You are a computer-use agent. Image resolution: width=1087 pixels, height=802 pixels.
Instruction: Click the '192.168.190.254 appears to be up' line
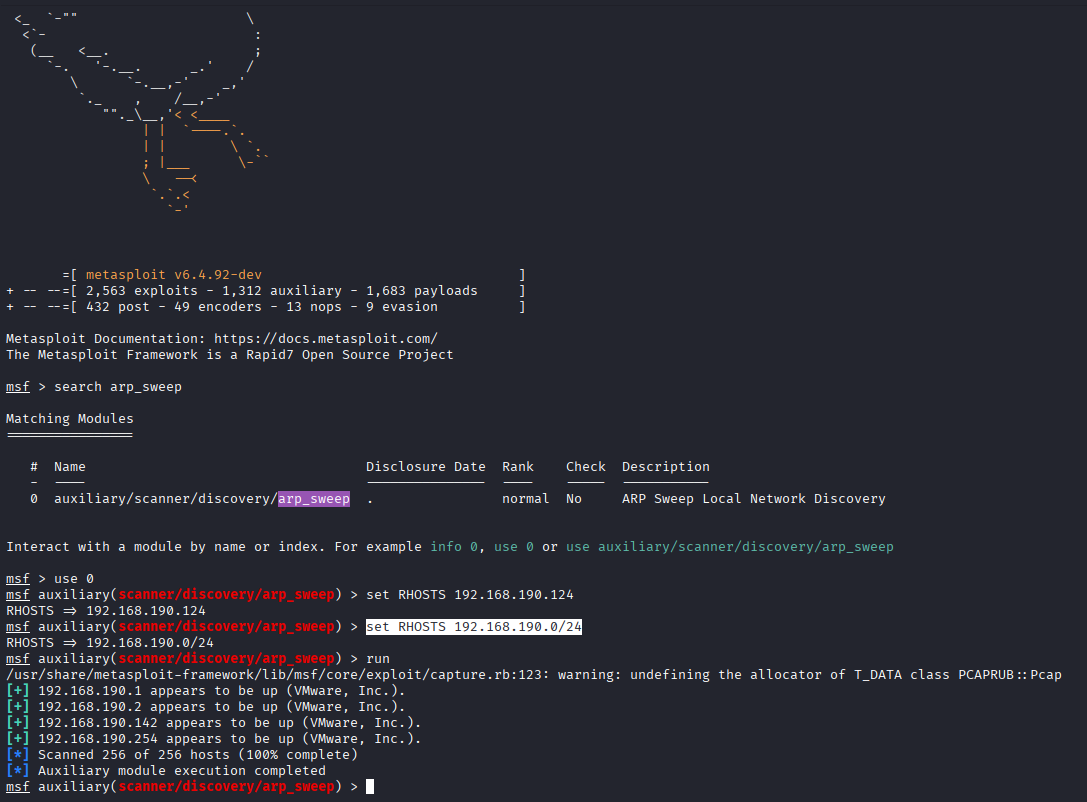[x=214, y=739]
